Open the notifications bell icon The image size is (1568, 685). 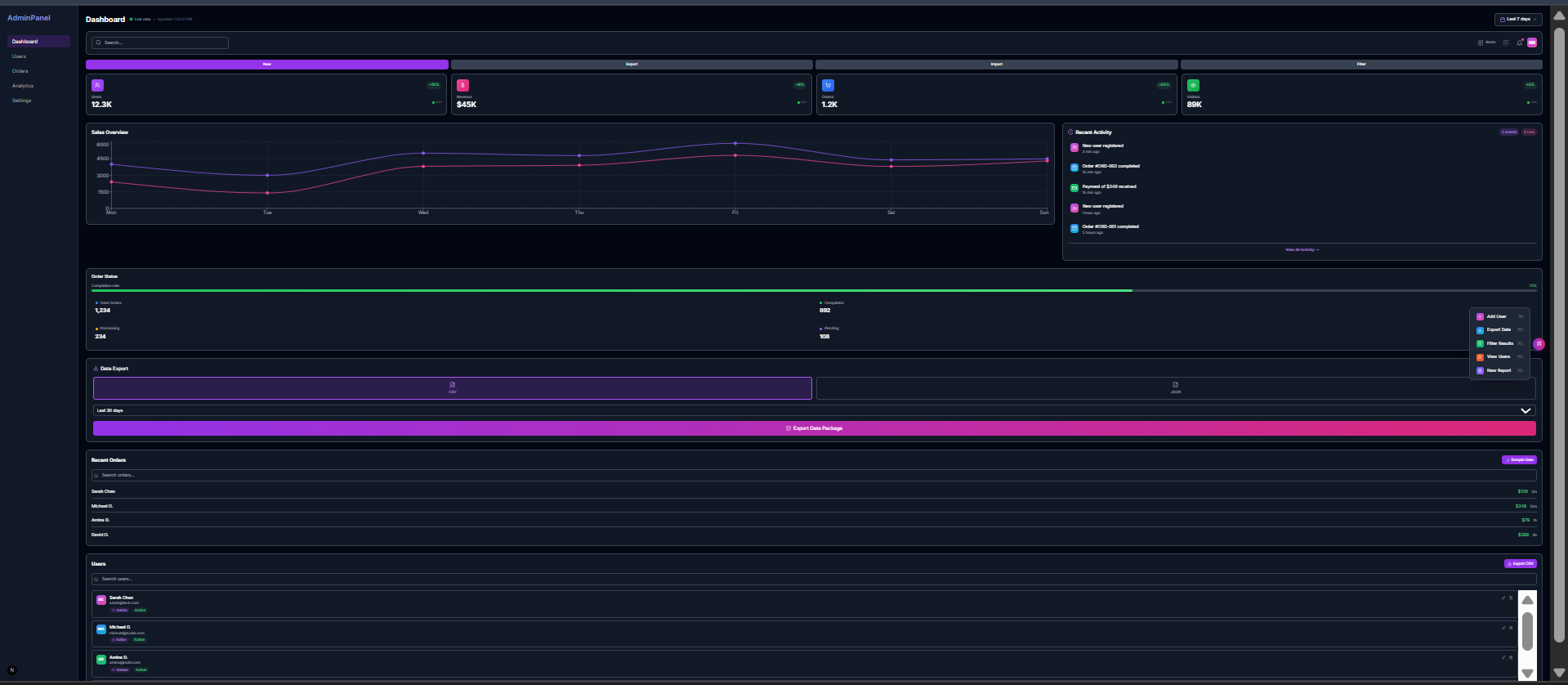coord(1520,43)
